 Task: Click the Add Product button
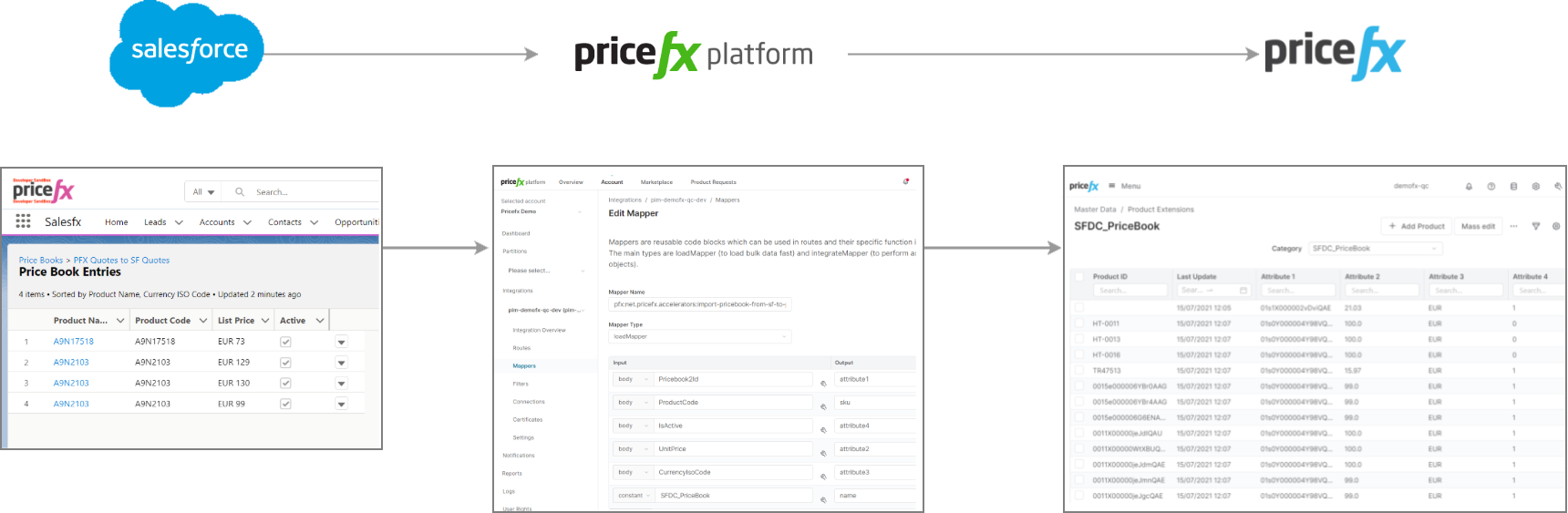click(x=1417, y=226)
